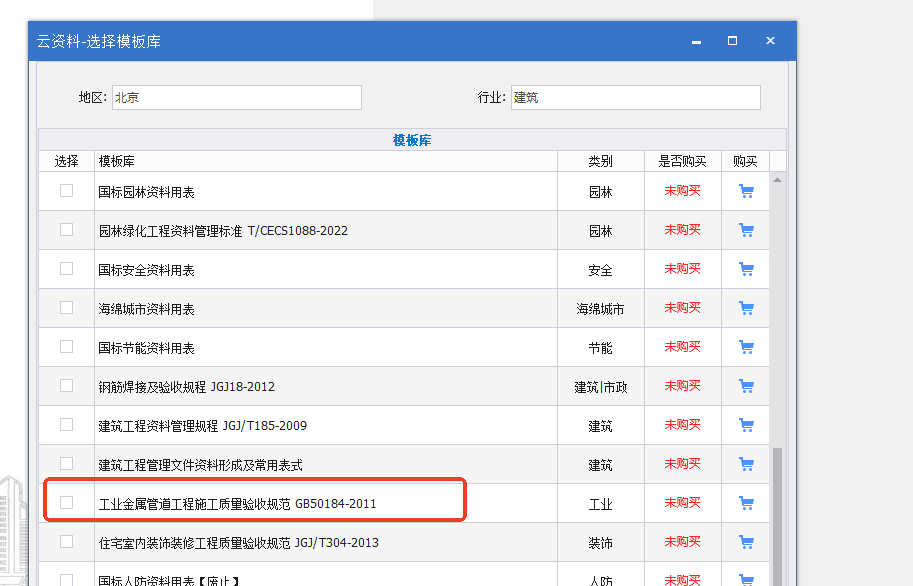Viewport: 913px width, 586px height.
Task: Click the cart icon for 海绵城市资料用表
Action: (746, 308)
